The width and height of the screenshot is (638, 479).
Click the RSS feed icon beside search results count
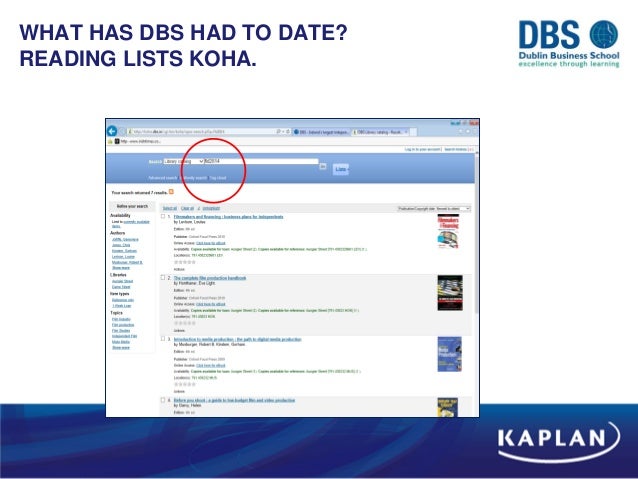pyautogui.click(x=171, y=192)
